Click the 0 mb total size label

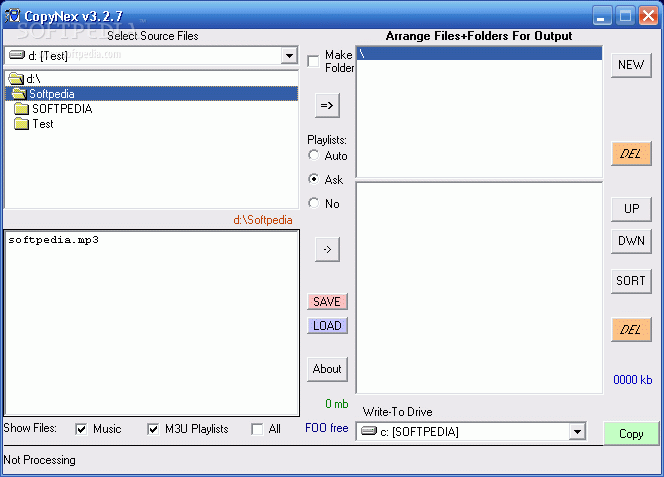click(x=337, y=404)
